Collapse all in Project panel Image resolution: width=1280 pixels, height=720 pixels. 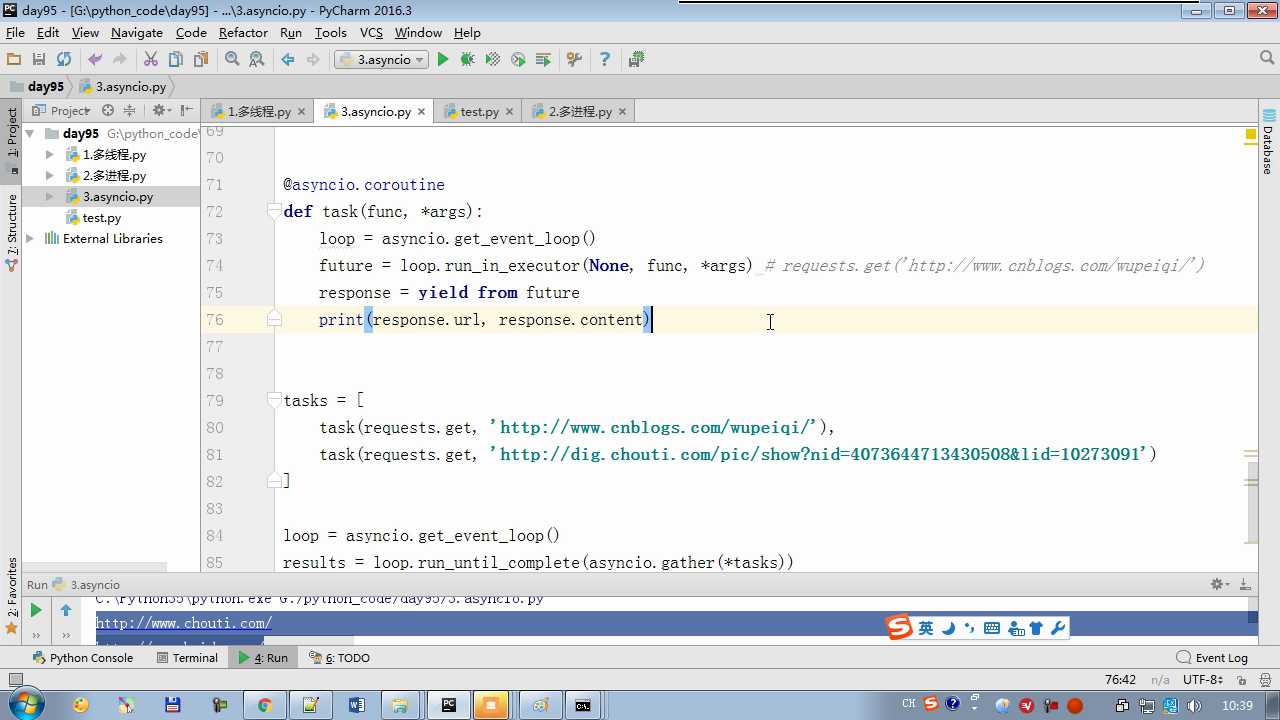point(130,111)
